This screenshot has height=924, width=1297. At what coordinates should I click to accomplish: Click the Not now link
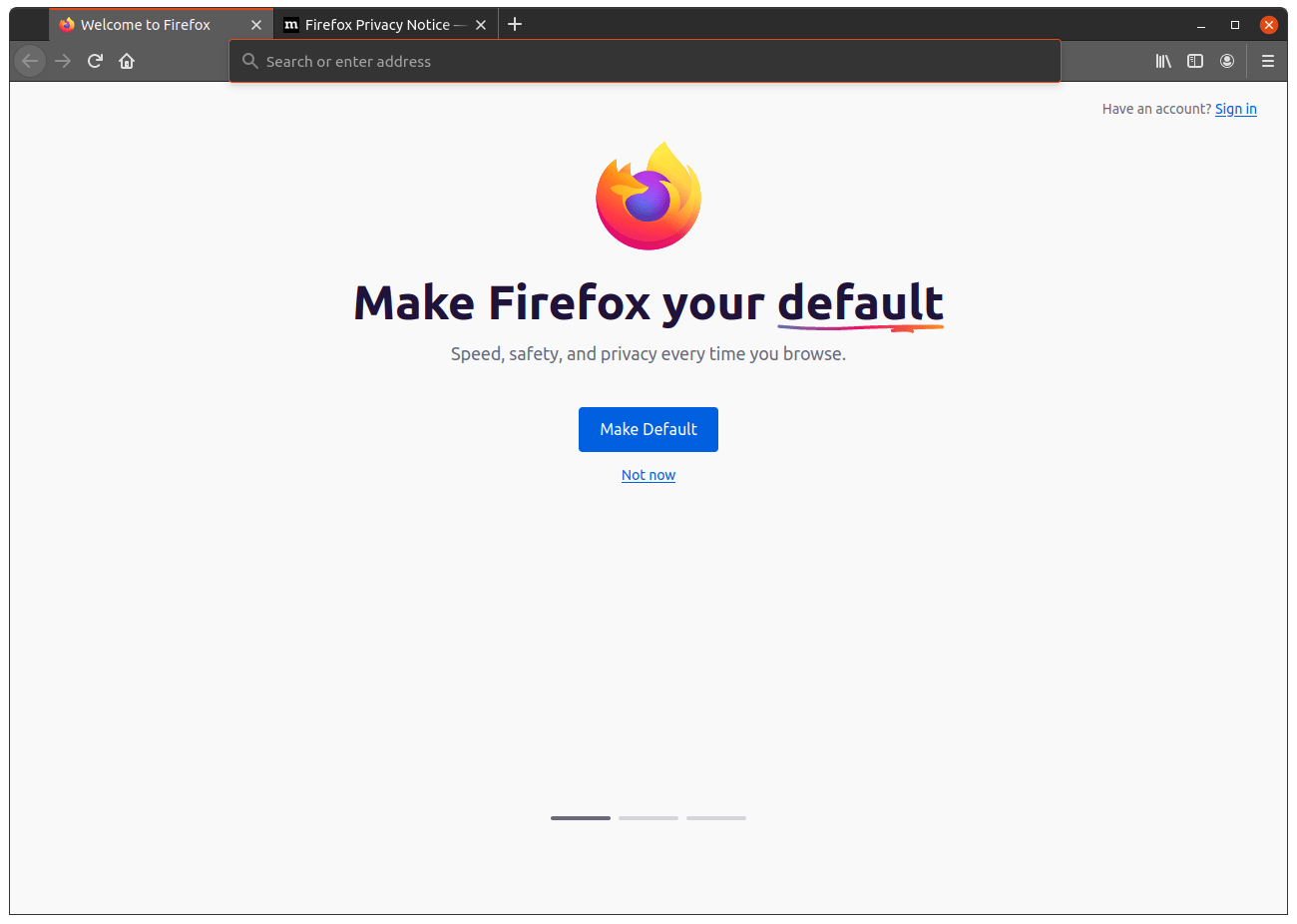coord(648,475)
